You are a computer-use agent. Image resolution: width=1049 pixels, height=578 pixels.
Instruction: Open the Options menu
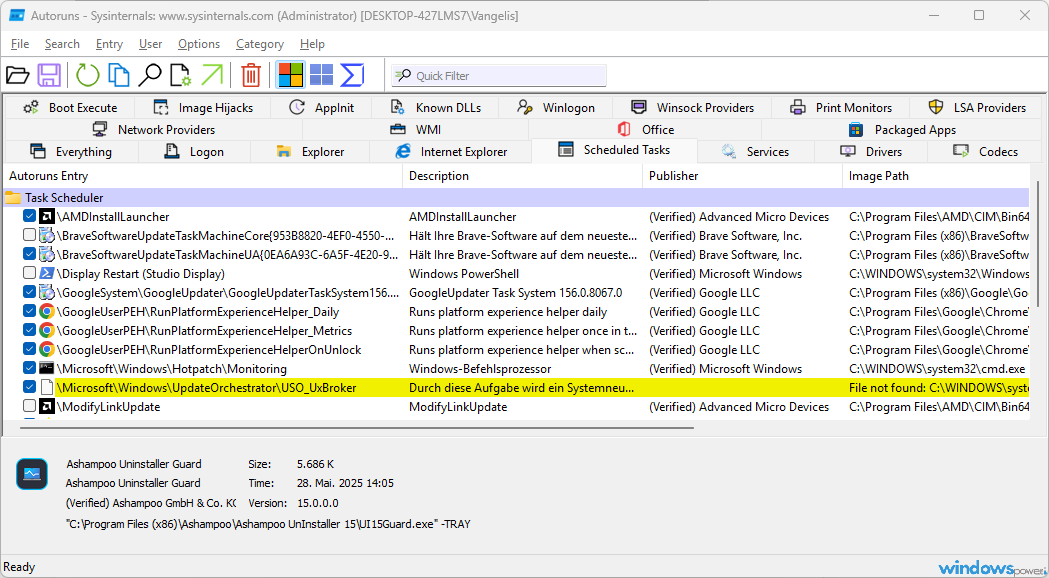click(x=199, y=43)
